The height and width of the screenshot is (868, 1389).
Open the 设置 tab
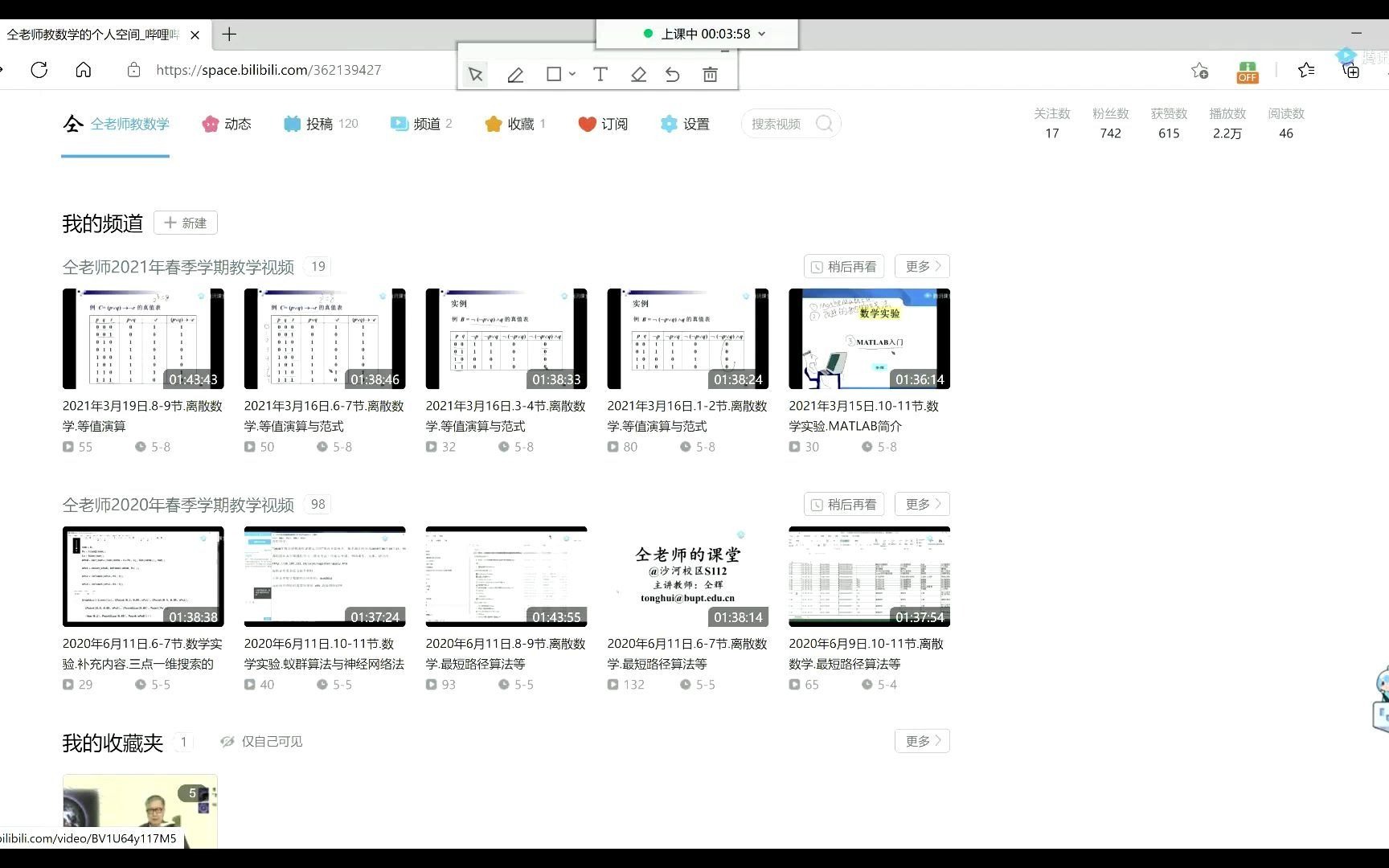coord(685,124)
